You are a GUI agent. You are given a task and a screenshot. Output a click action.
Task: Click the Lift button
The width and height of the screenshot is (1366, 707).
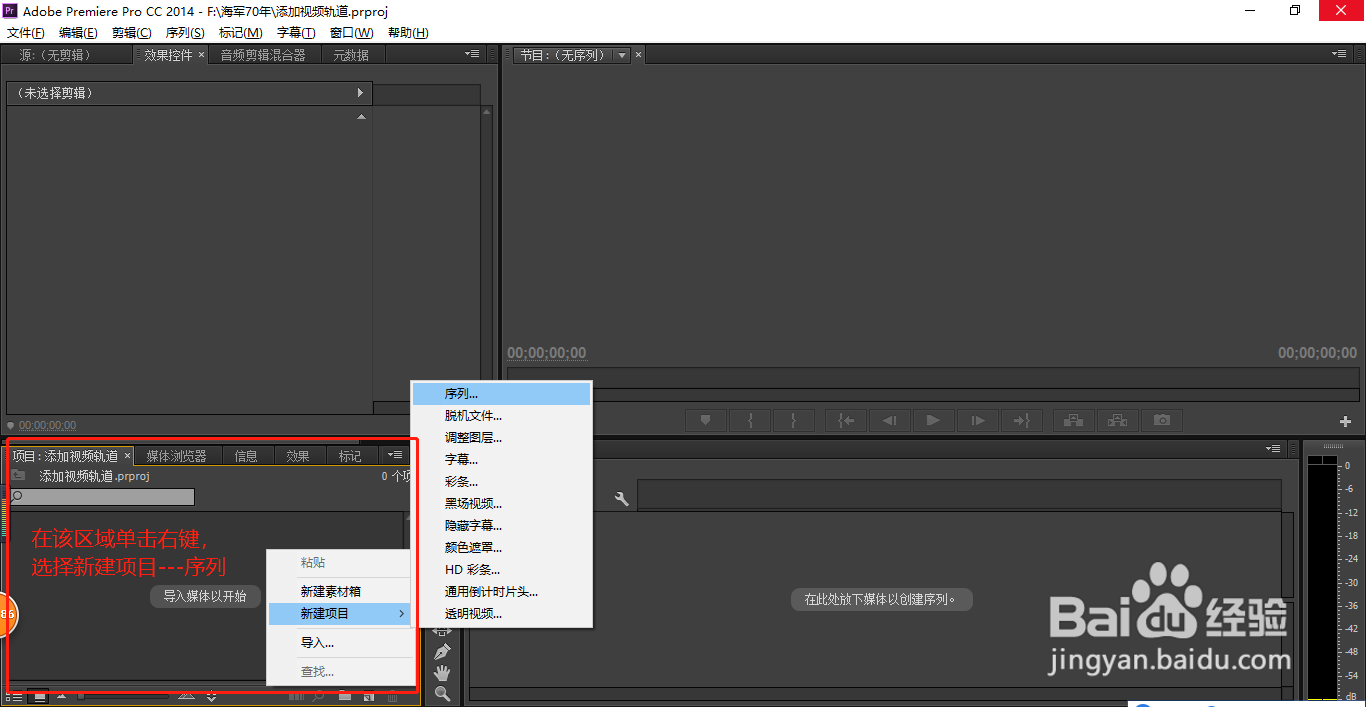(1073, 420)
